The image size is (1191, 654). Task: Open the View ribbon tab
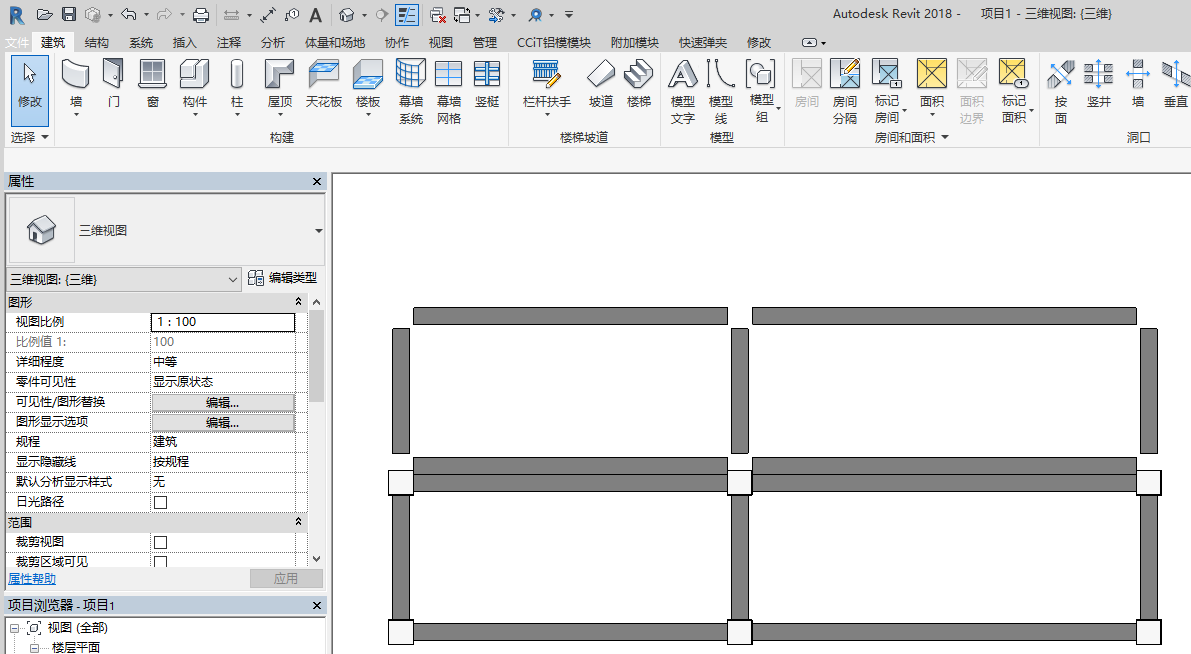[x=441, y=43]
